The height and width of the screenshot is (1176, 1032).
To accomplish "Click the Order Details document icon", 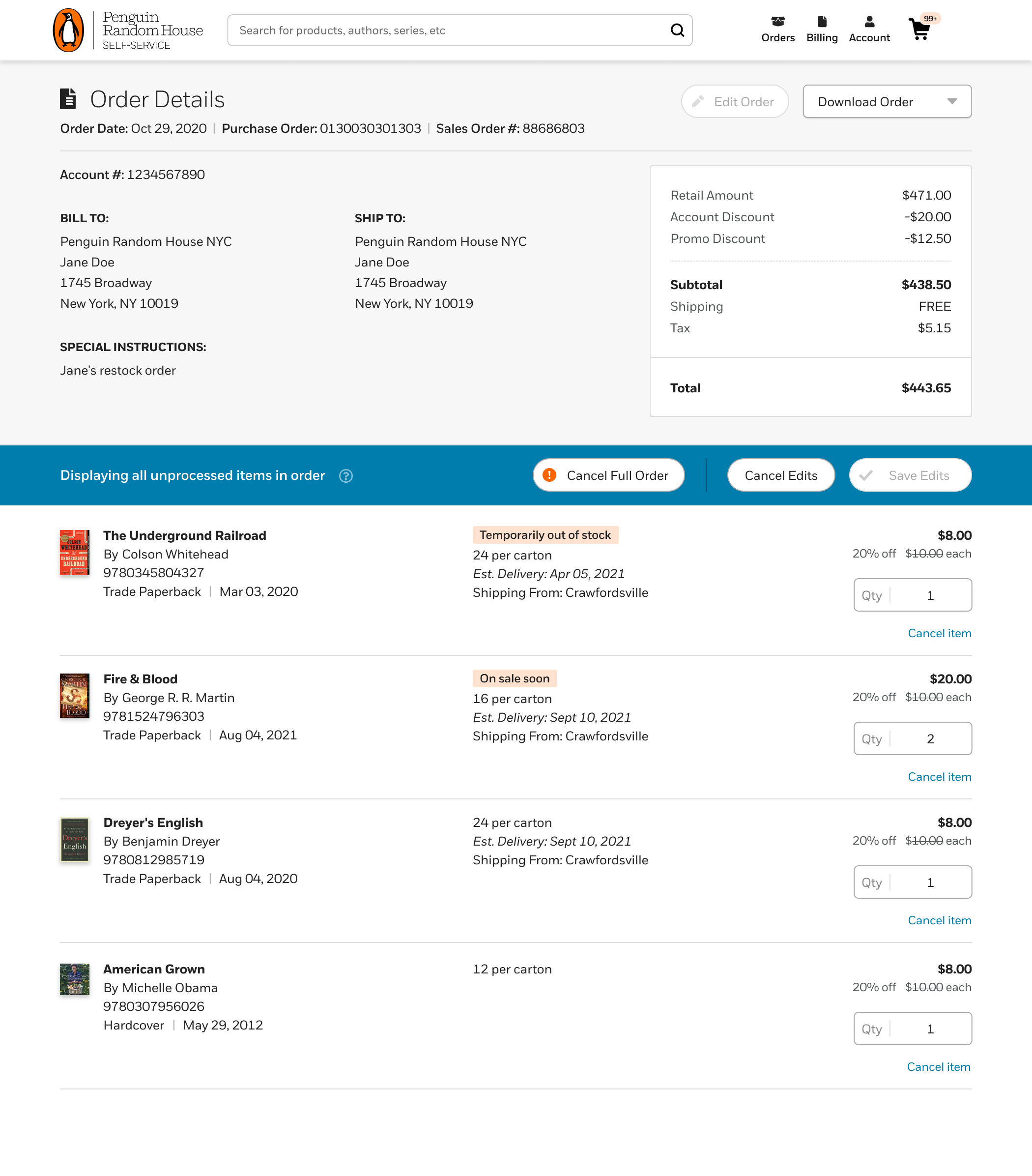I will (x=68, y=99).
